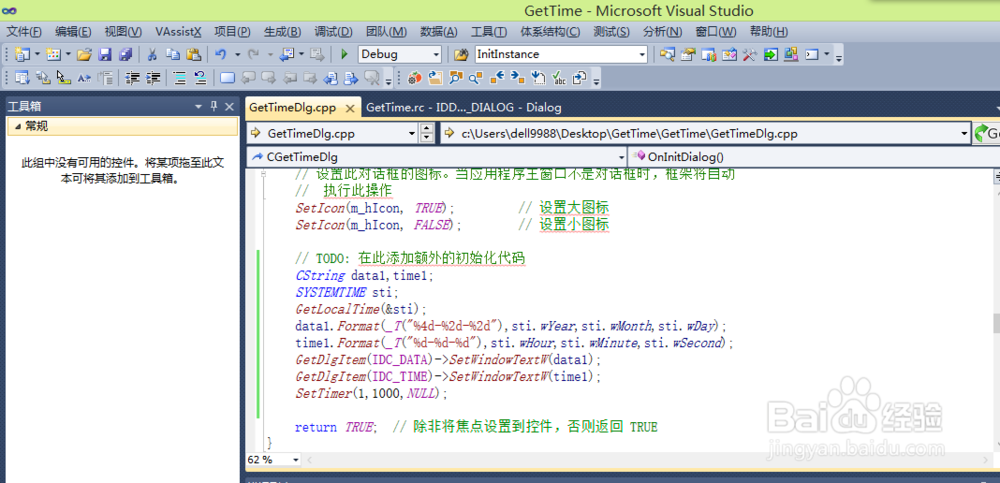Cut selection with the scissors icon
The width and height of the screenshot is (1000, 483).
152,54
